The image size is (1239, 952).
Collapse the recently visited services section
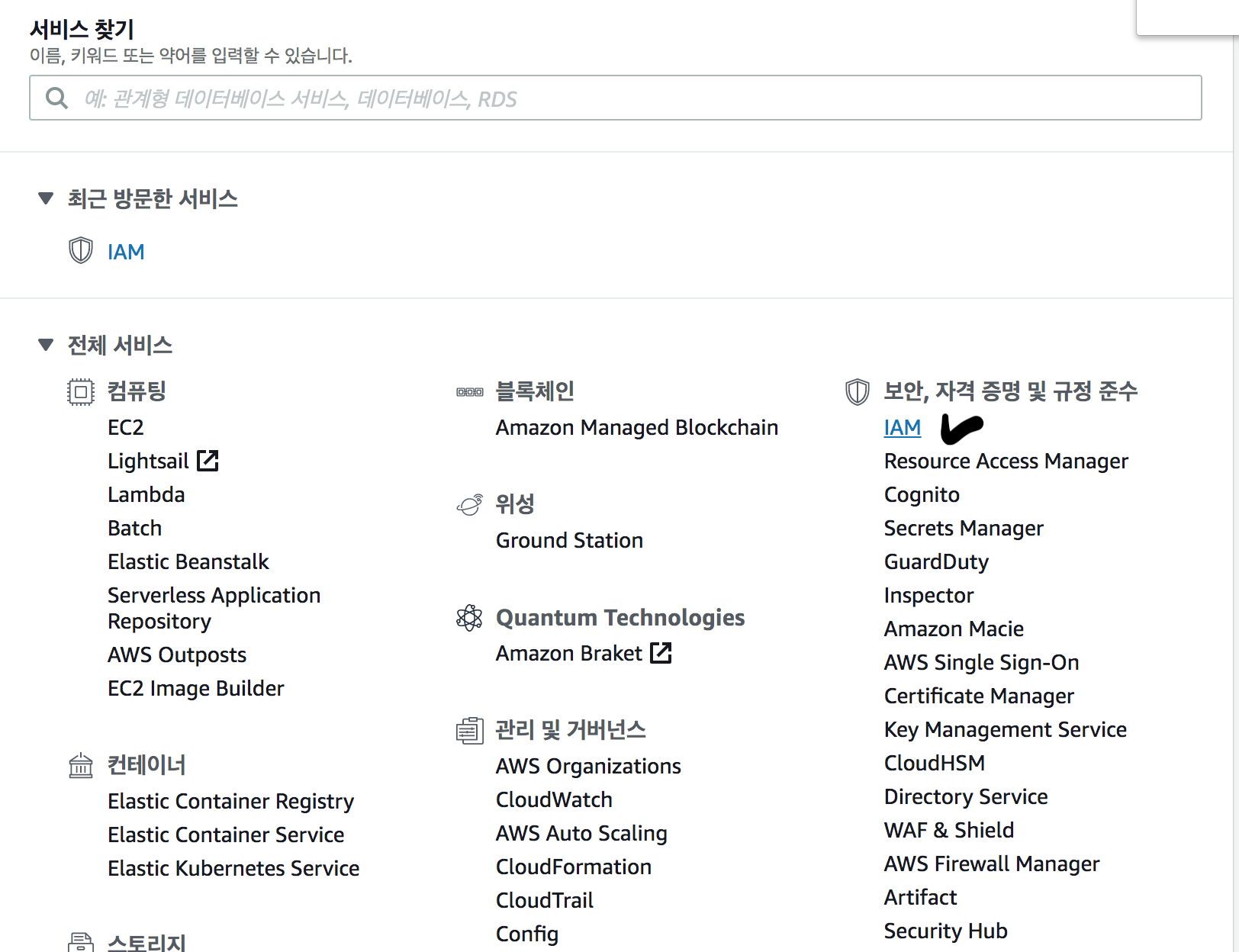pos(46,199)
